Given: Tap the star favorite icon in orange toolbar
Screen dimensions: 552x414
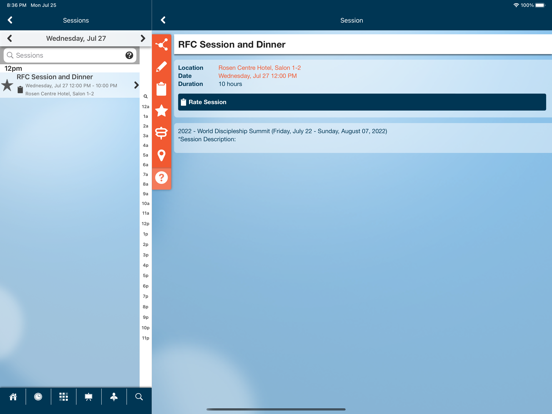Looking at the screenshot, I should point(162,111).
